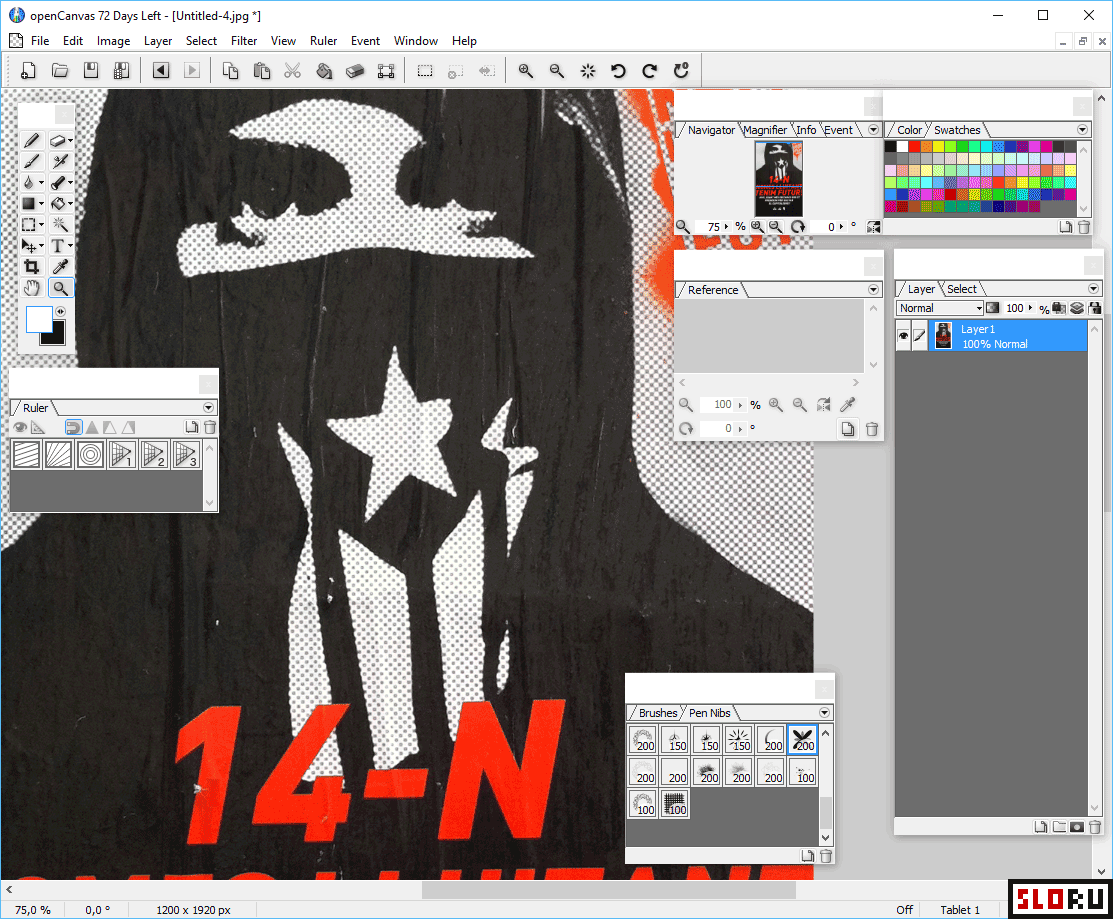Open the Layer menu
The width and height of the screenshot is (1113, 919).
coord(158,40)
